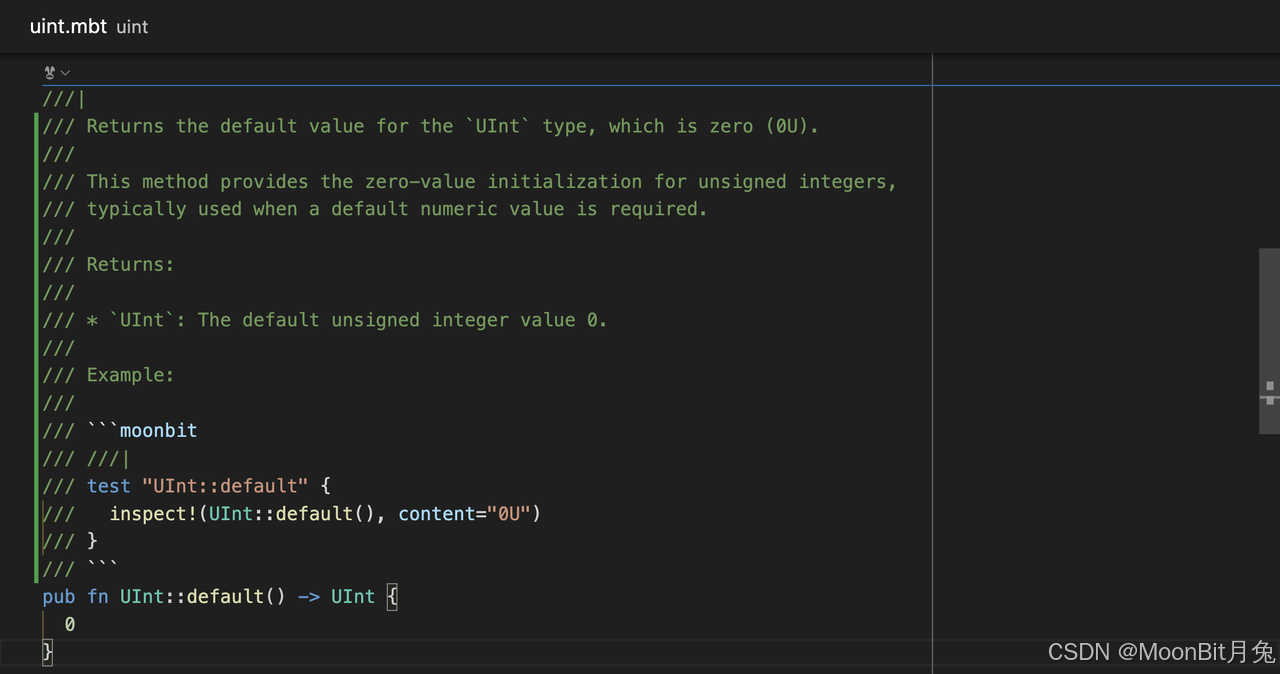Click the 'fn' keyword in function signature

point(98,597)
